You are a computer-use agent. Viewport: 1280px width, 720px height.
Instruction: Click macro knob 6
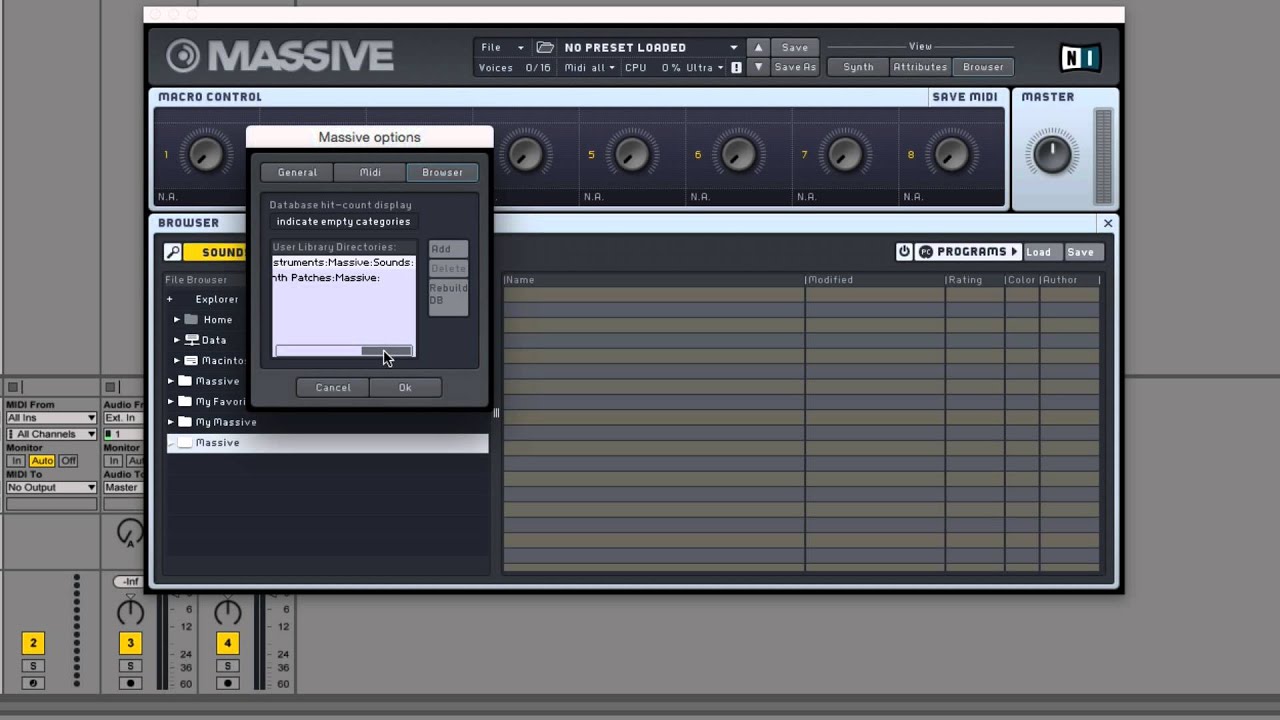pos(738,154)
